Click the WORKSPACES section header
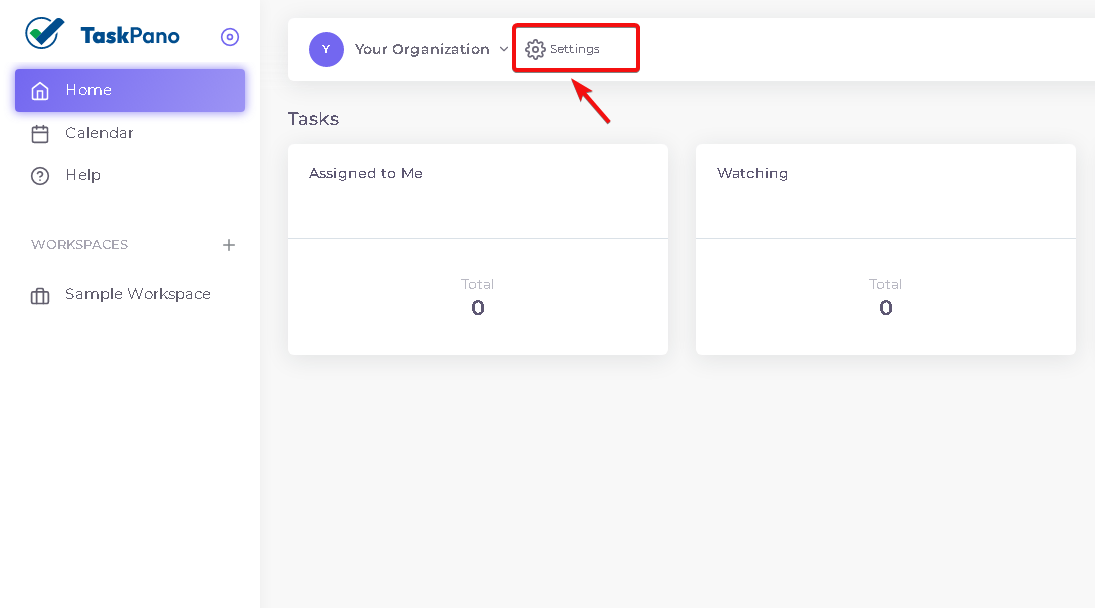The image size is (1095, 608). click(x=80, y=245)
